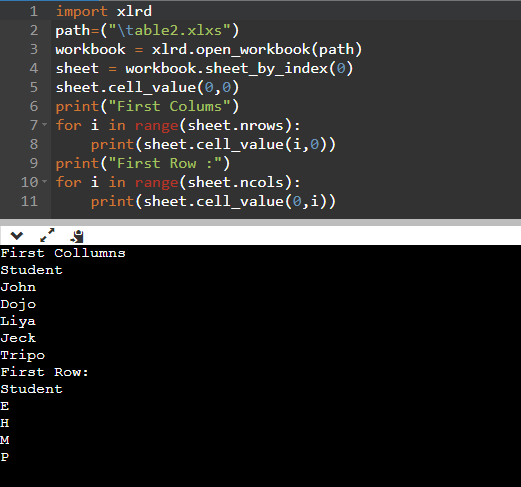The width and height of the screenshot is (521, 487).
Task: Click the "First Row :" string literal
Action: (165, 164)
